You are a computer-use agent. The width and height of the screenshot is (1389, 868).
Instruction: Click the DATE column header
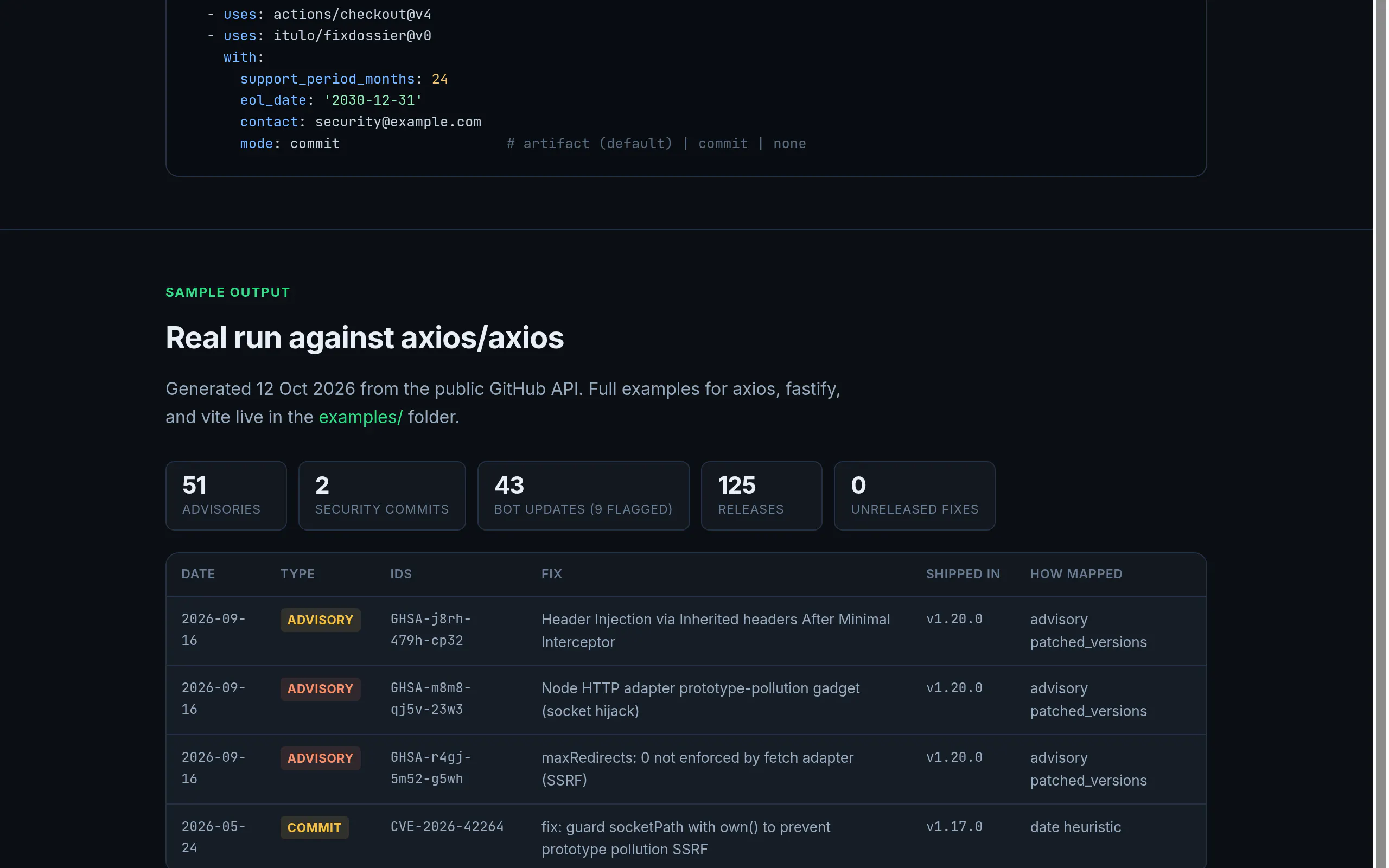point(198,574)
